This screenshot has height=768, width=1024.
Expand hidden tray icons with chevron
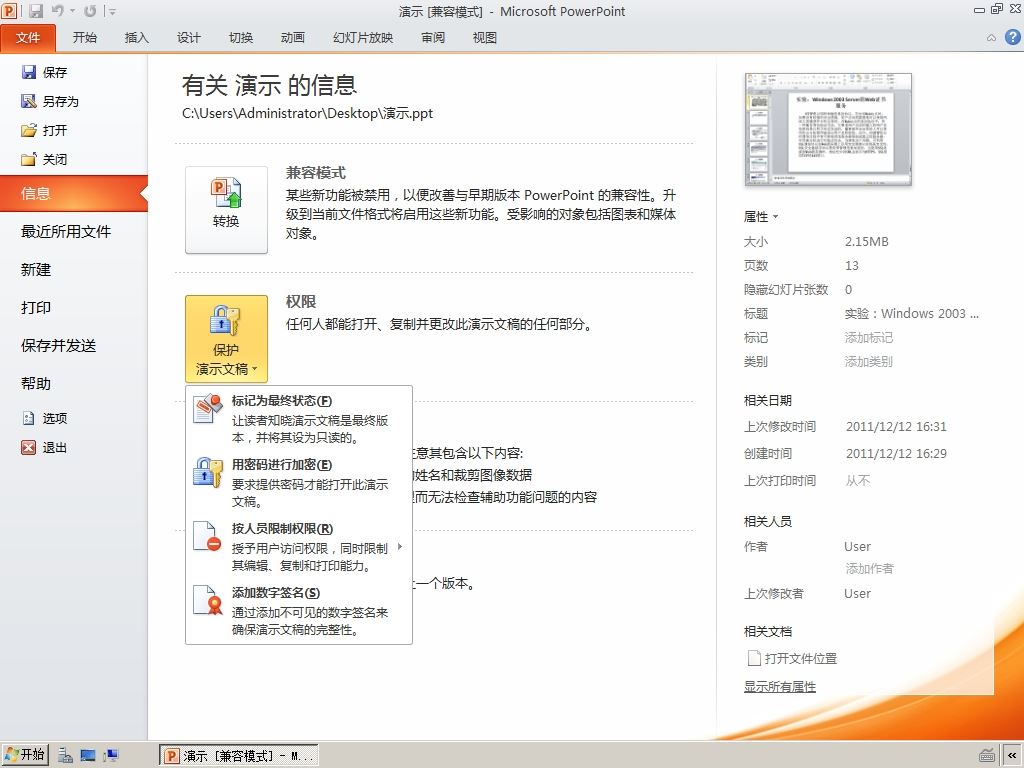[1012, 756]
